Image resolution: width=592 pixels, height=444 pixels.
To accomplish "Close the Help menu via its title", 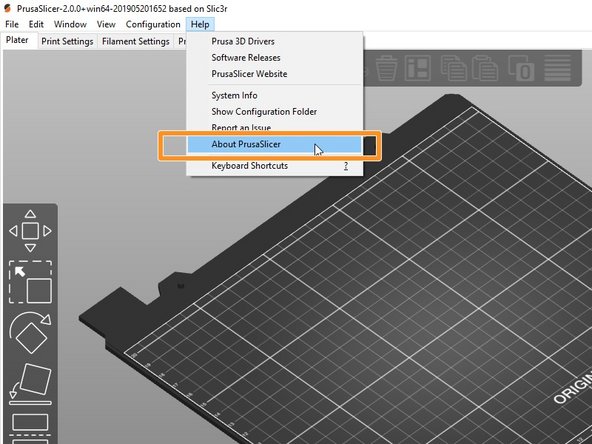I will [x=200, y=24].
